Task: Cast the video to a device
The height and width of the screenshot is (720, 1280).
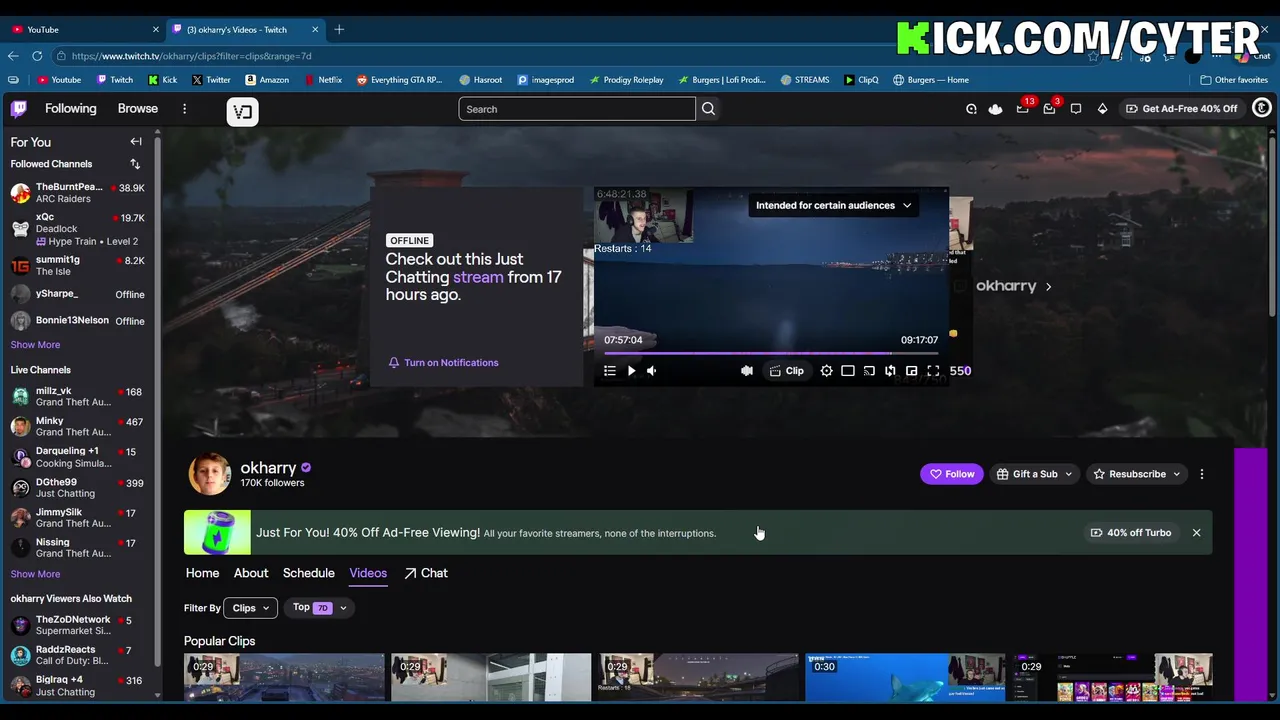Action: point(869,371)
